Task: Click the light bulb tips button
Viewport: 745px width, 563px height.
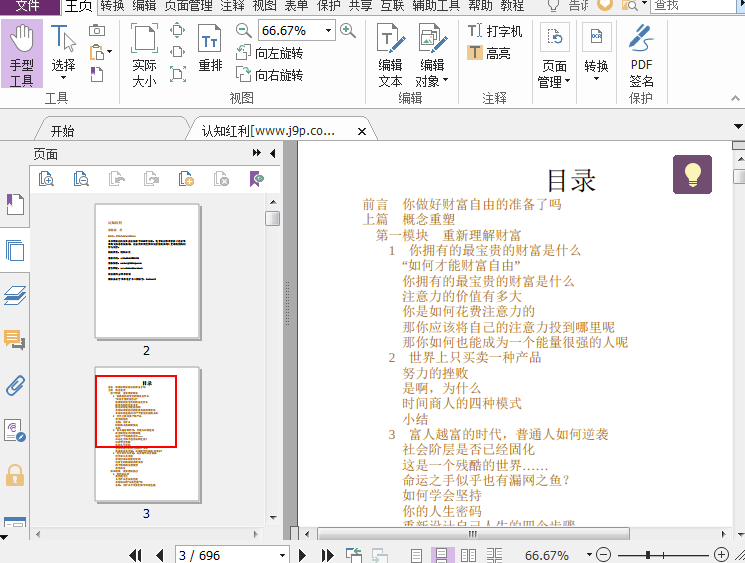Action: (692, 174)
